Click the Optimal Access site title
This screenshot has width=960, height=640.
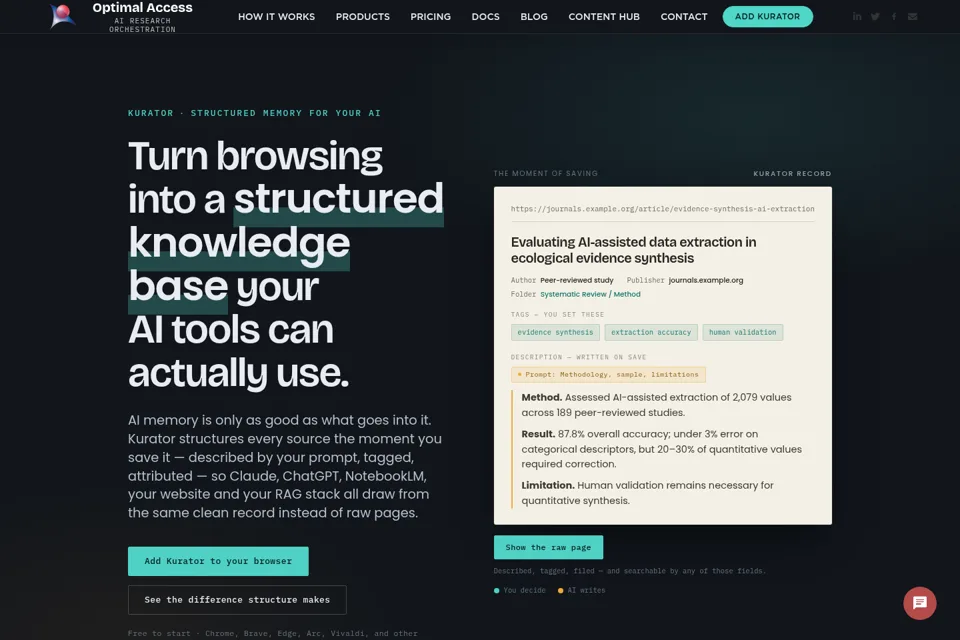point(142,7)
